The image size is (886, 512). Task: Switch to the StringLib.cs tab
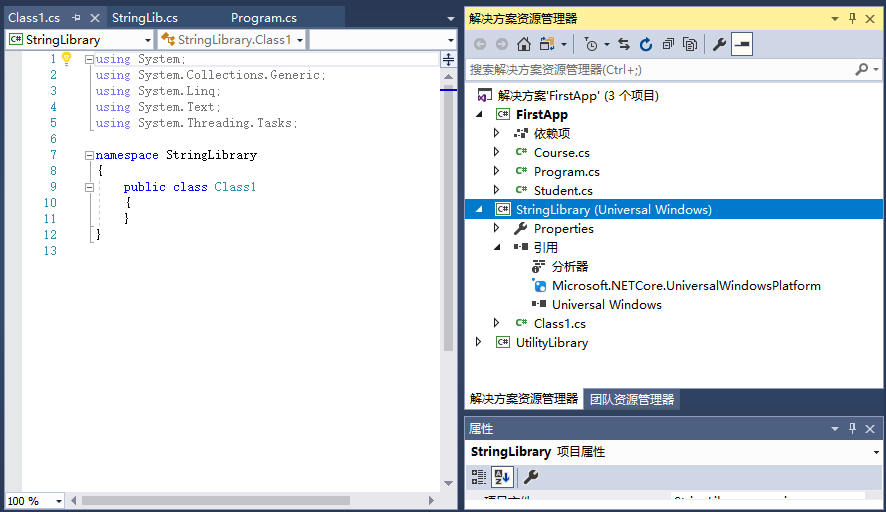click(145, 18)
